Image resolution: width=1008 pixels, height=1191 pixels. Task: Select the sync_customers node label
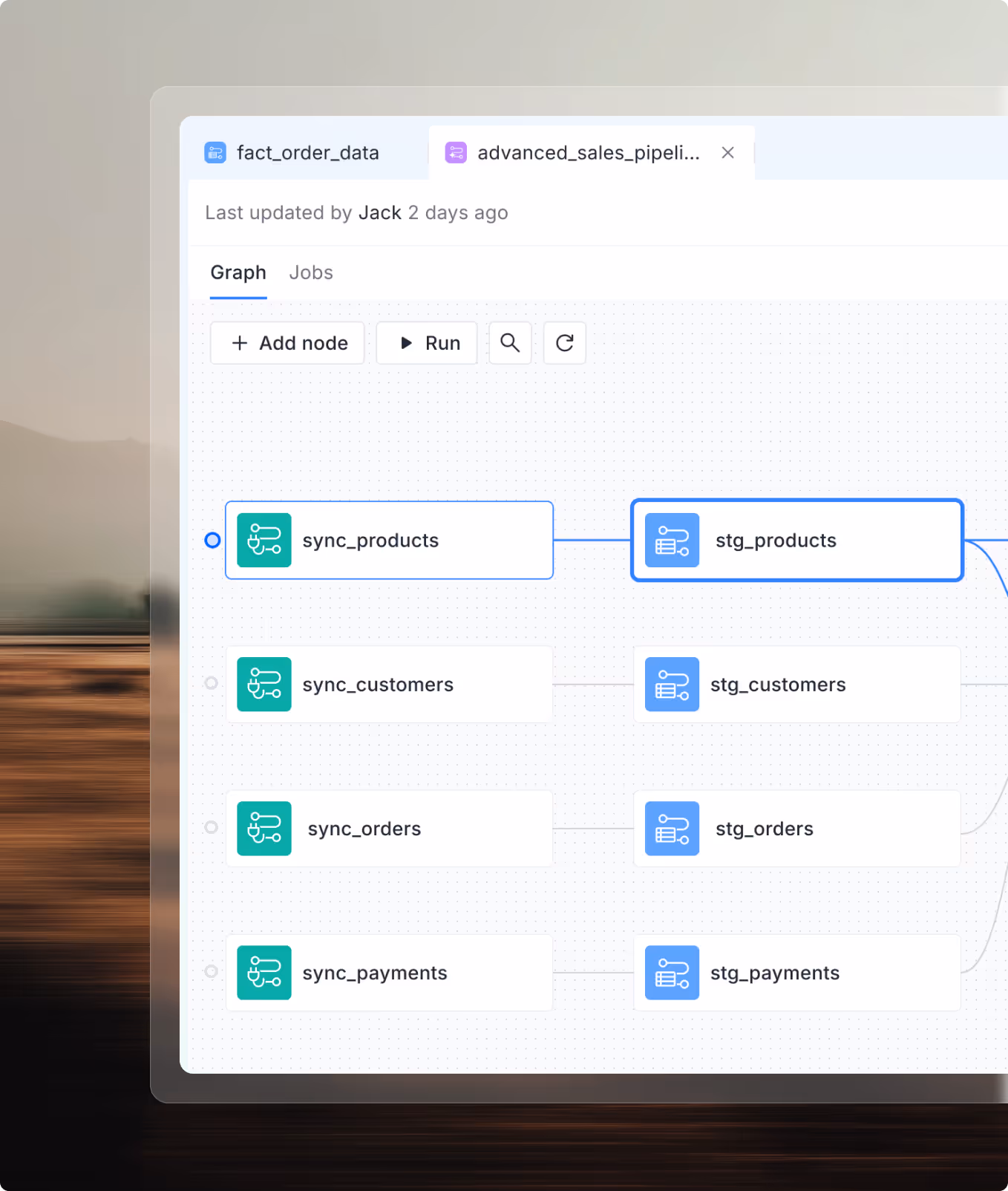click(x=378, y=685)
